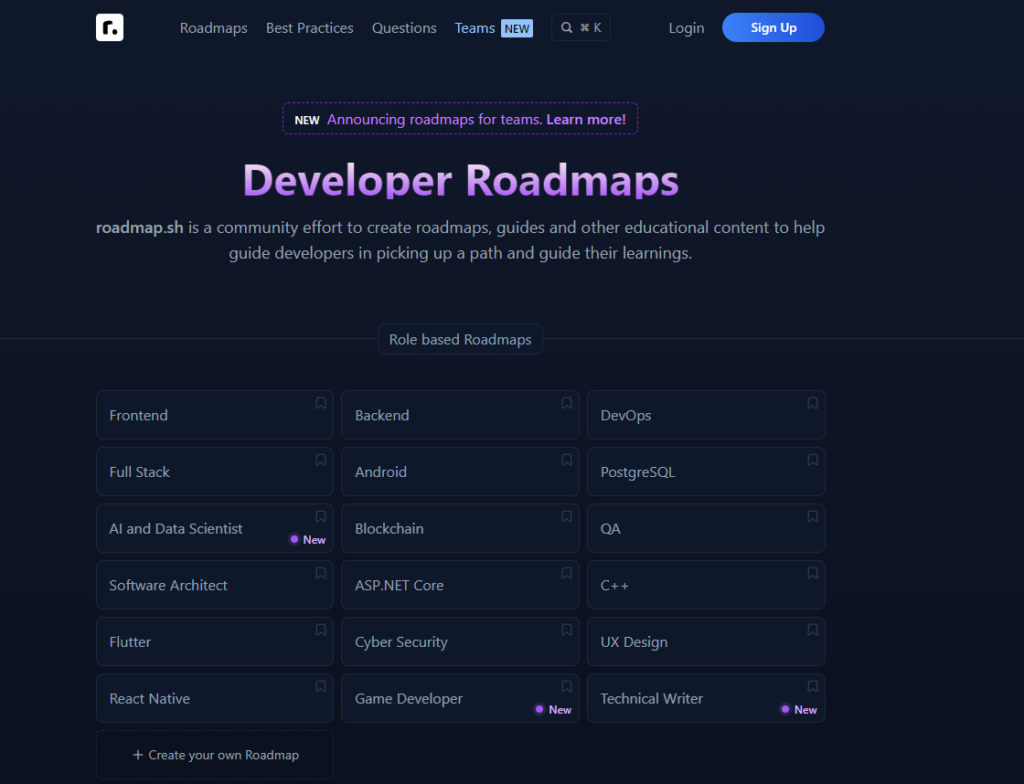Bookmark the Cyber Security roadmap
Image resolution: width=1024 pixels, height=784 pixels.
tap(567, 630)
